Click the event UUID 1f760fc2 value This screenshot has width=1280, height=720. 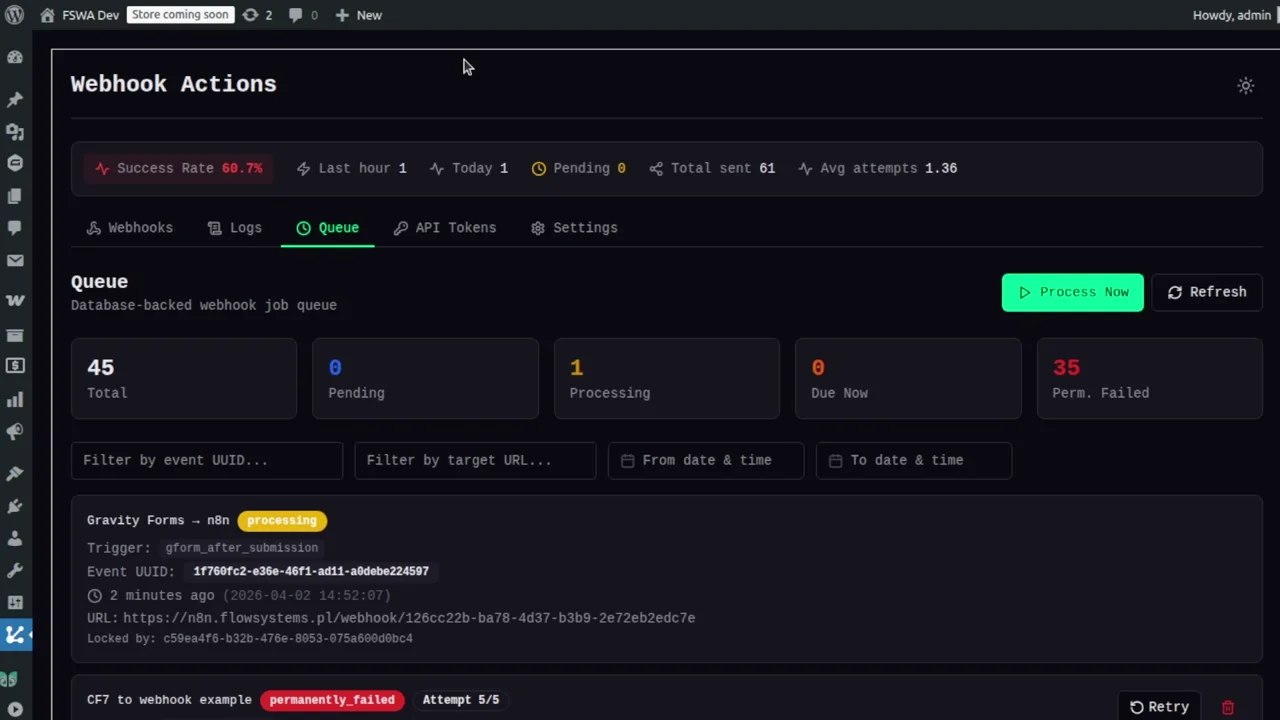[x=311, y=571]
